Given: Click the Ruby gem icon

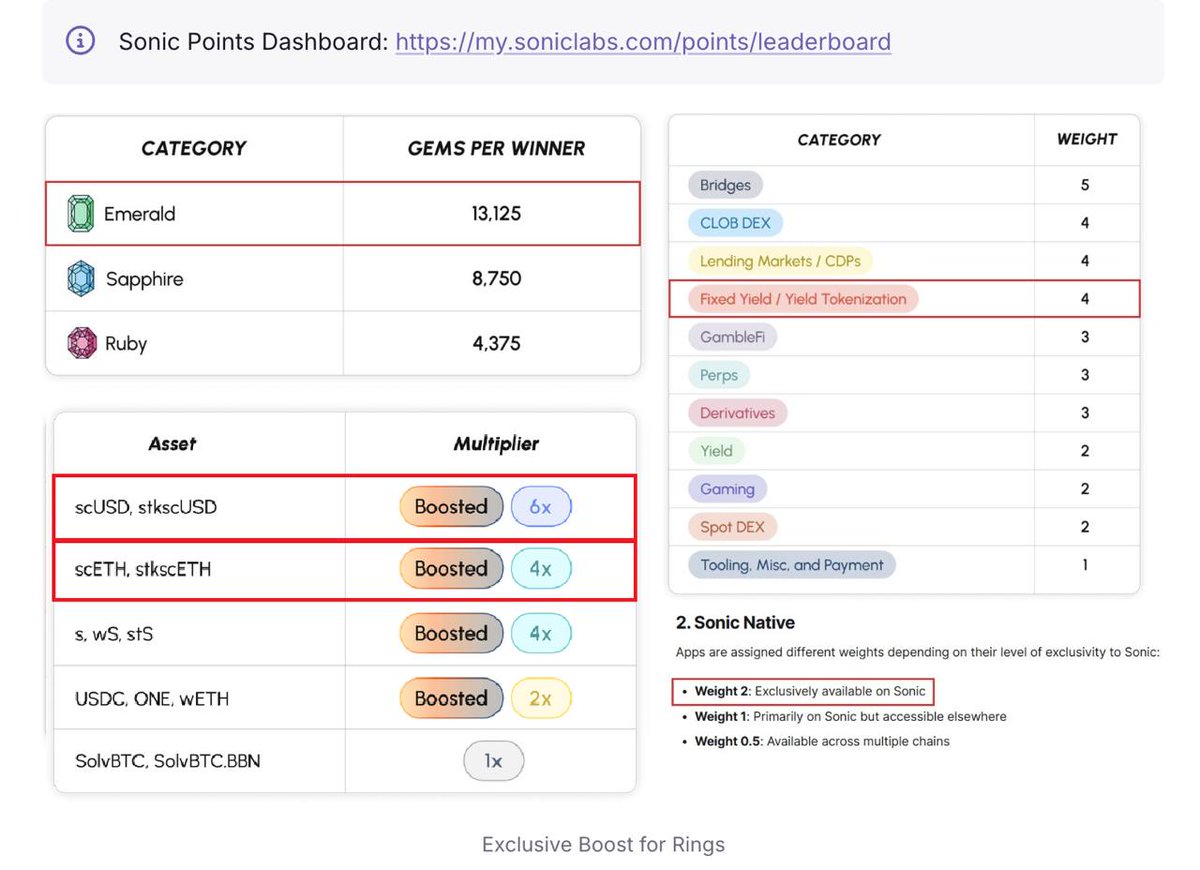Looking at the screenshot, I should (x=80, y=343).
